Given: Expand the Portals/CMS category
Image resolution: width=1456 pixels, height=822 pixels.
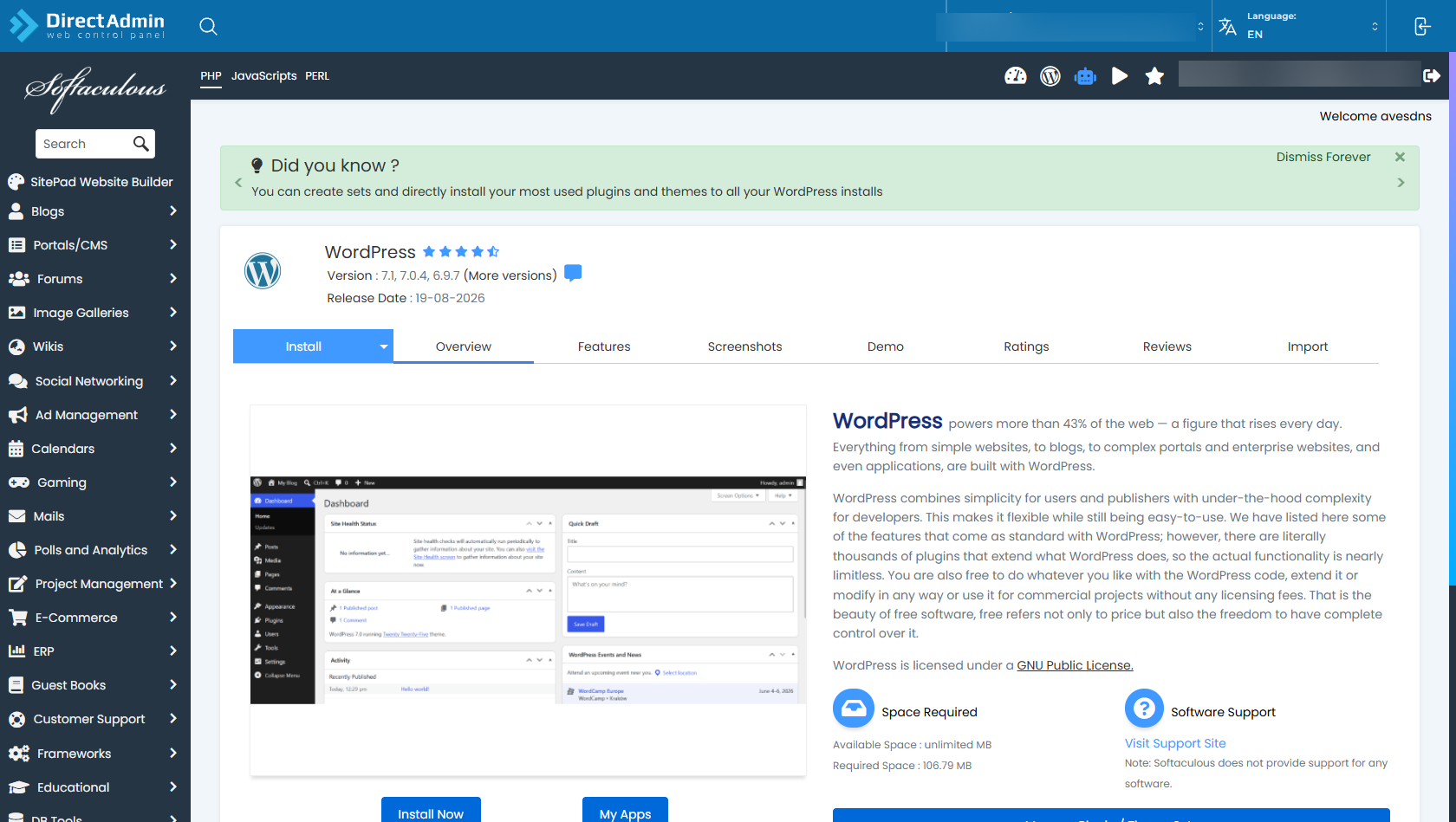Looking at the screenshot, I should [x=173, y=245].
